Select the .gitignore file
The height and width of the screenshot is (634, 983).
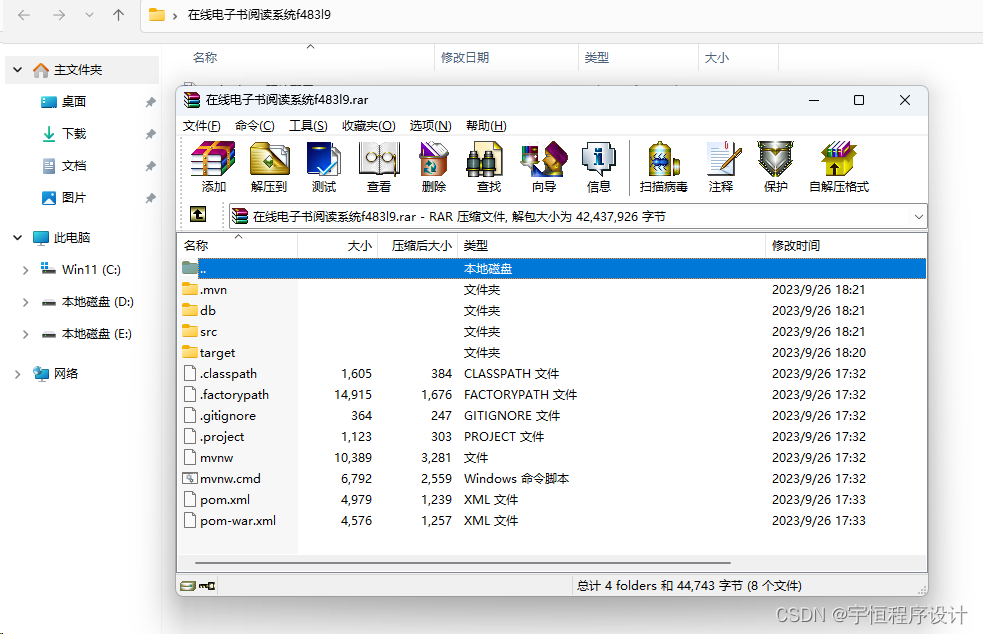(x=552, y=416)
